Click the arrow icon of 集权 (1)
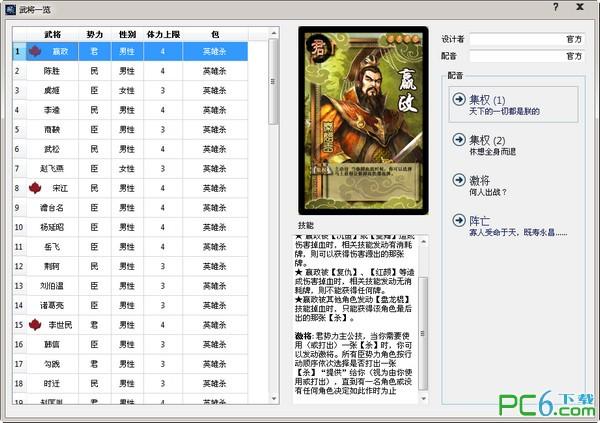 [x=459, y=100]
